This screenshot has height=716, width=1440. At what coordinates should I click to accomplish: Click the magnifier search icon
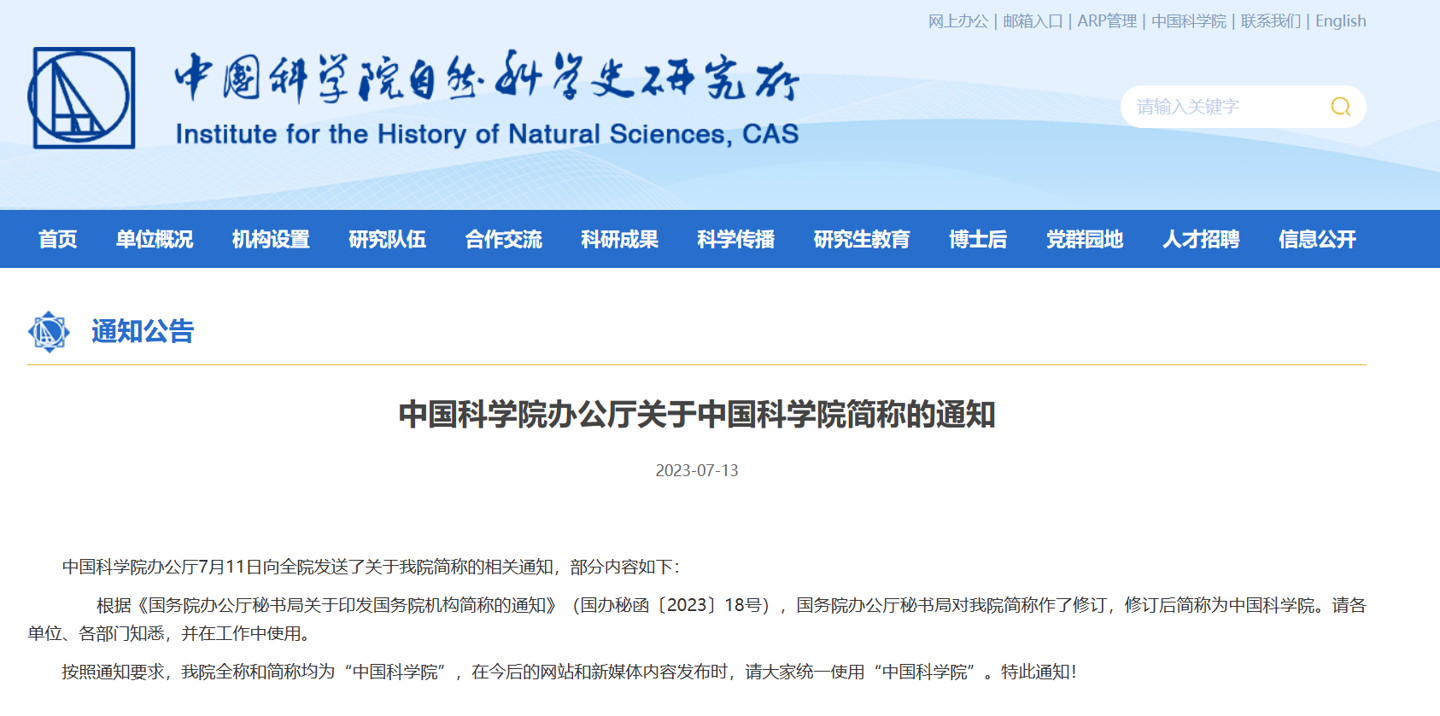1340,107
